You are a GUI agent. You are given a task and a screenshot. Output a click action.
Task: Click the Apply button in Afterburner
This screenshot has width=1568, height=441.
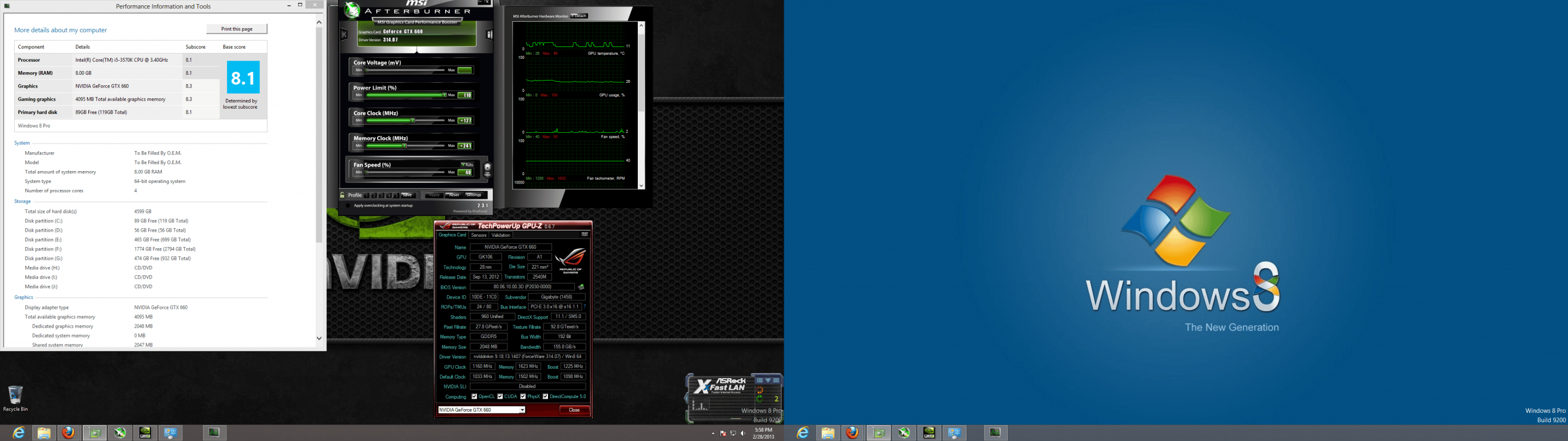[x=434, y=196]
